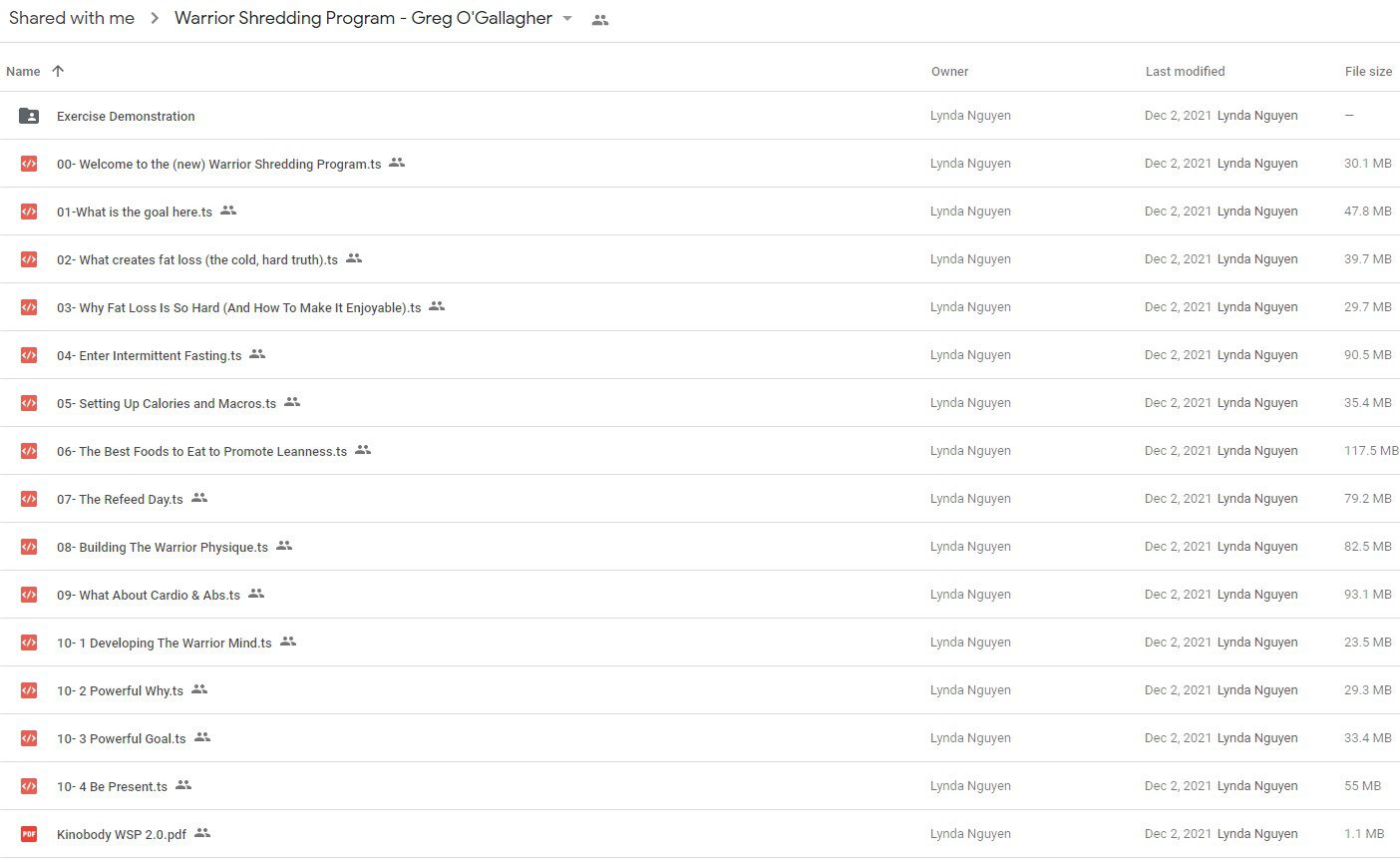The width and height of the screenshot is (1400, 862).
Task: Click file icon of 03- Why Fat Loss Is So Hard
Action: (x=29, y=307)
